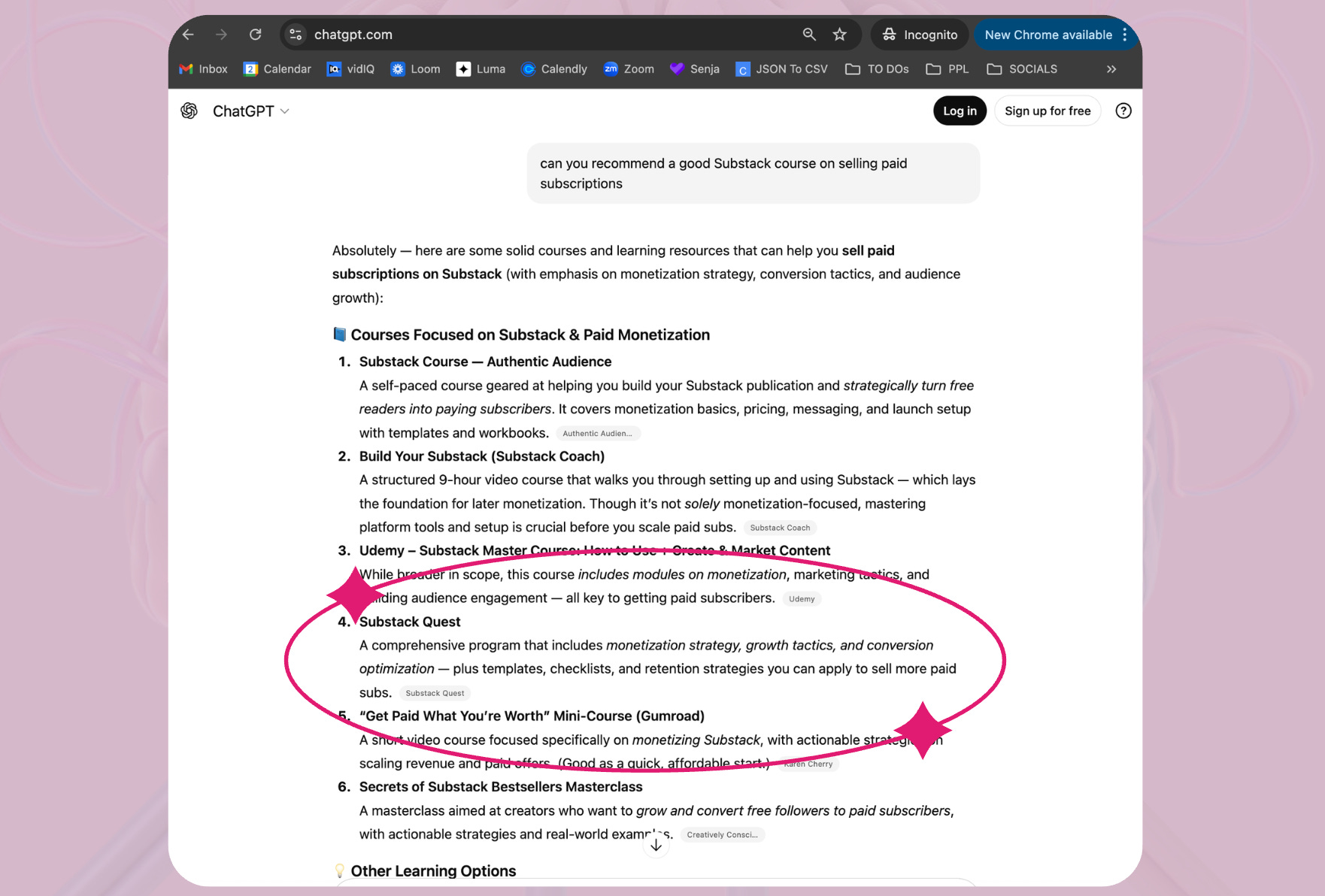This screenshot has height=896, width=1325.
Task: Open the Luma bookmark
Action: tap(481, 69)
